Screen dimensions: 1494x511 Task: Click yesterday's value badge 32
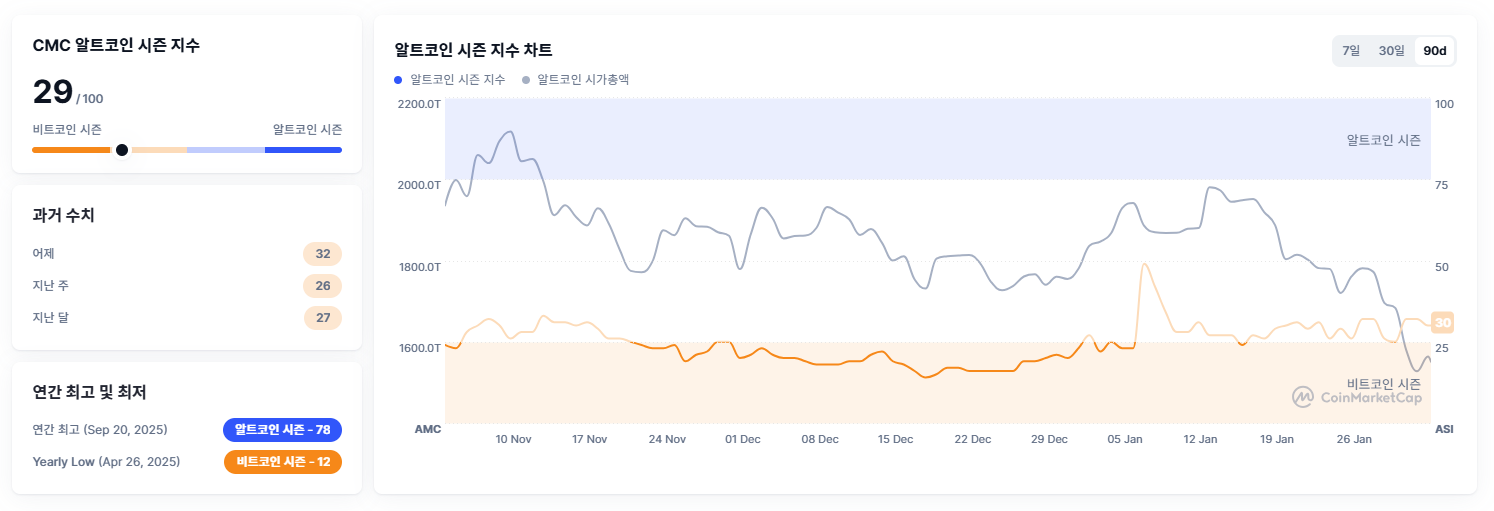tap(323, 254)
